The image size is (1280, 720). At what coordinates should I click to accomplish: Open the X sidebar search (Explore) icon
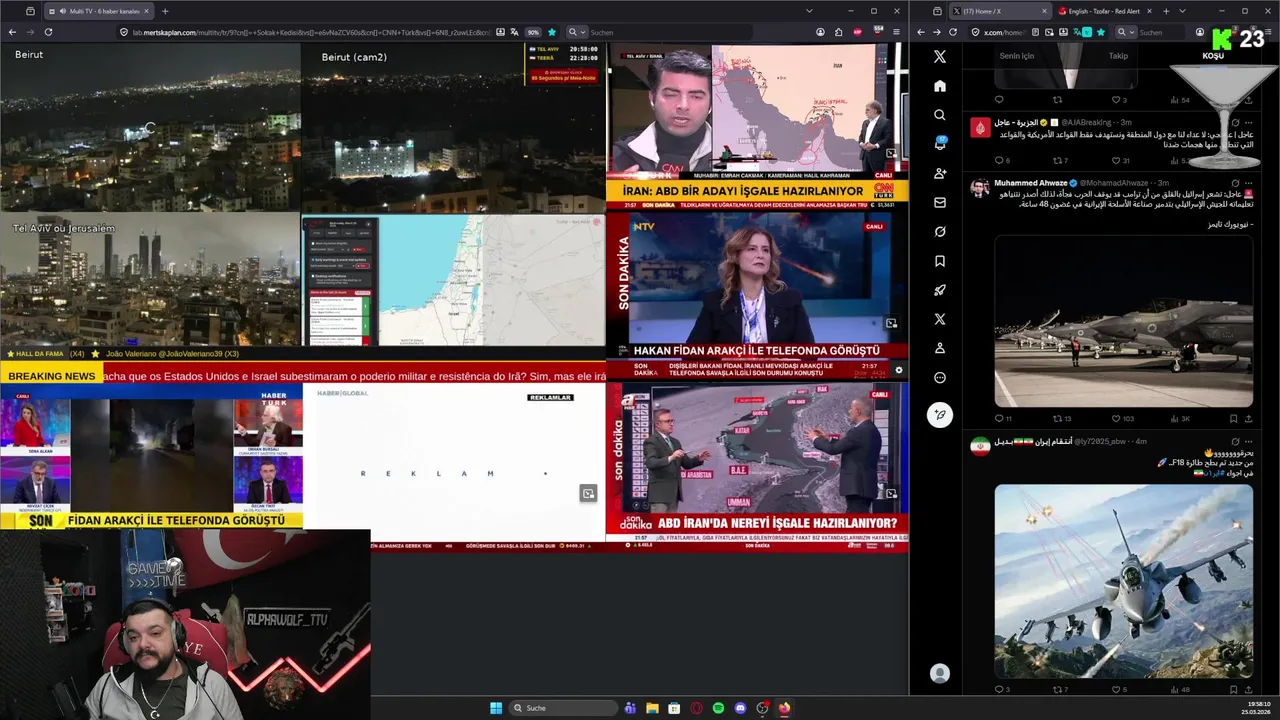click(x=939, y=115)
